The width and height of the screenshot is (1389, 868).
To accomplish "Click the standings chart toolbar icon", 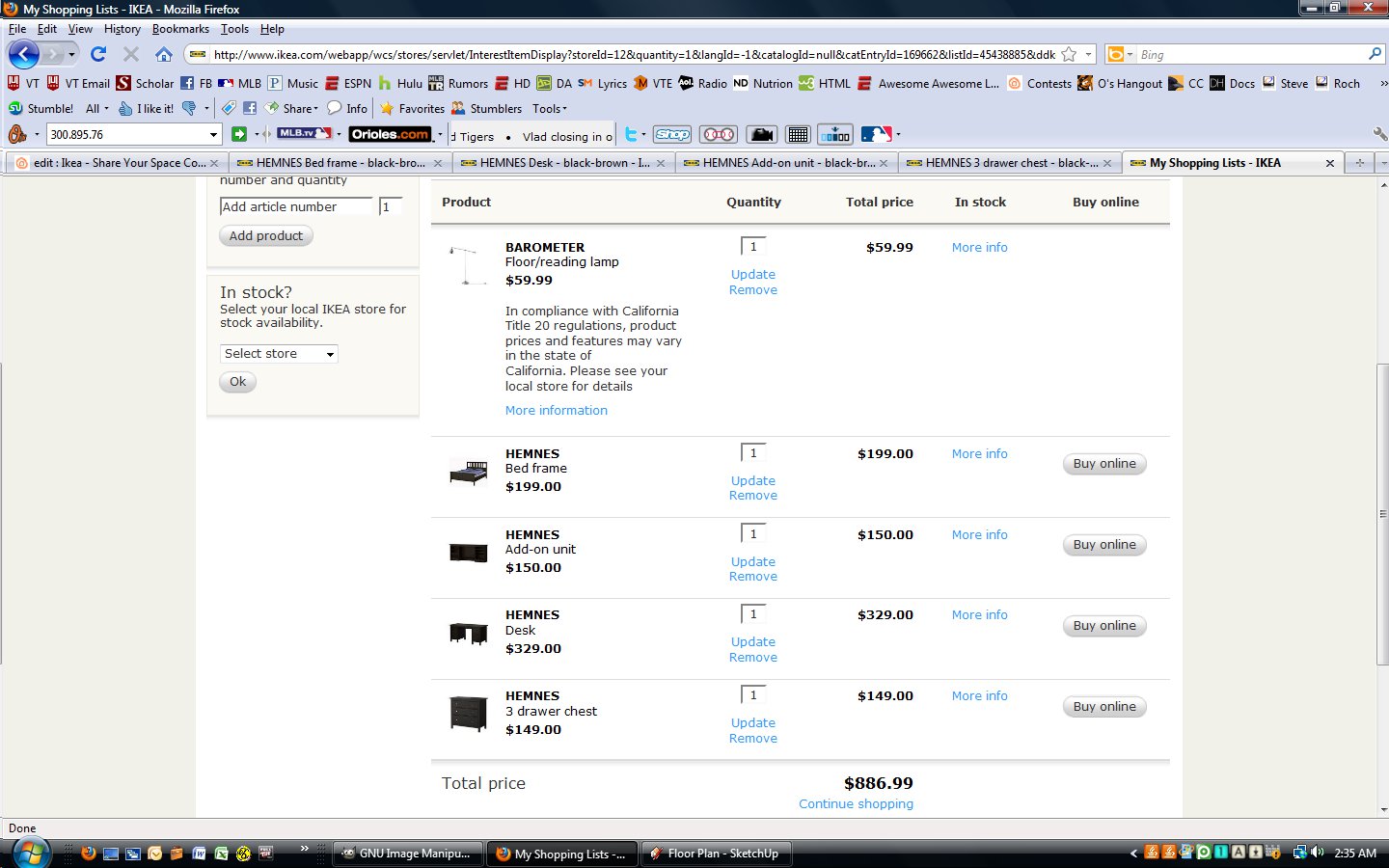I will 835,134.
